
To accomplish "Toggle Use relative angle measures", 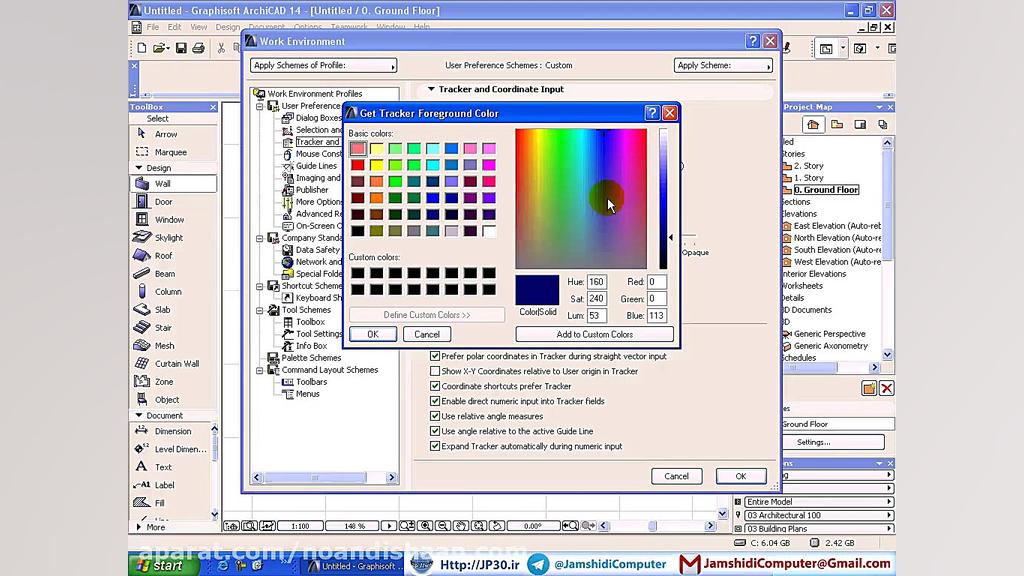I will [x=435, y=417].
